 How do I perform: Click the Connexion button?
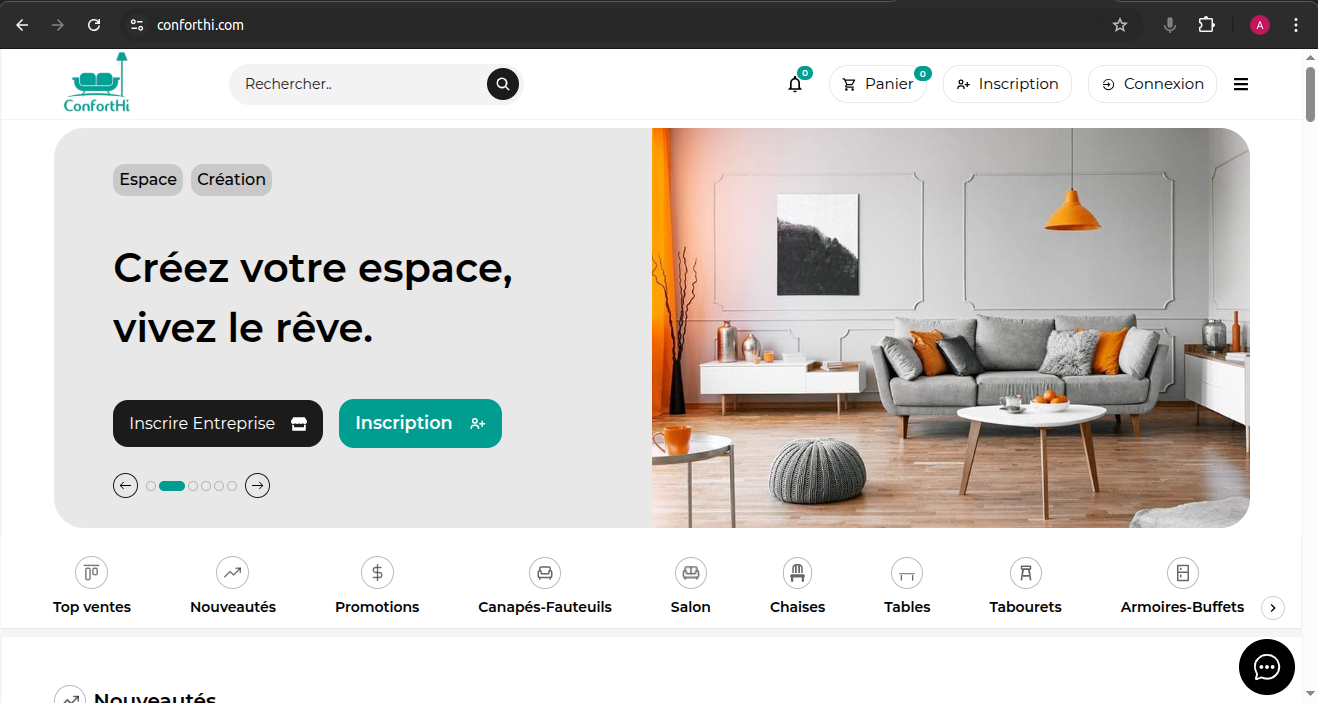click(x=1152, y=84)
